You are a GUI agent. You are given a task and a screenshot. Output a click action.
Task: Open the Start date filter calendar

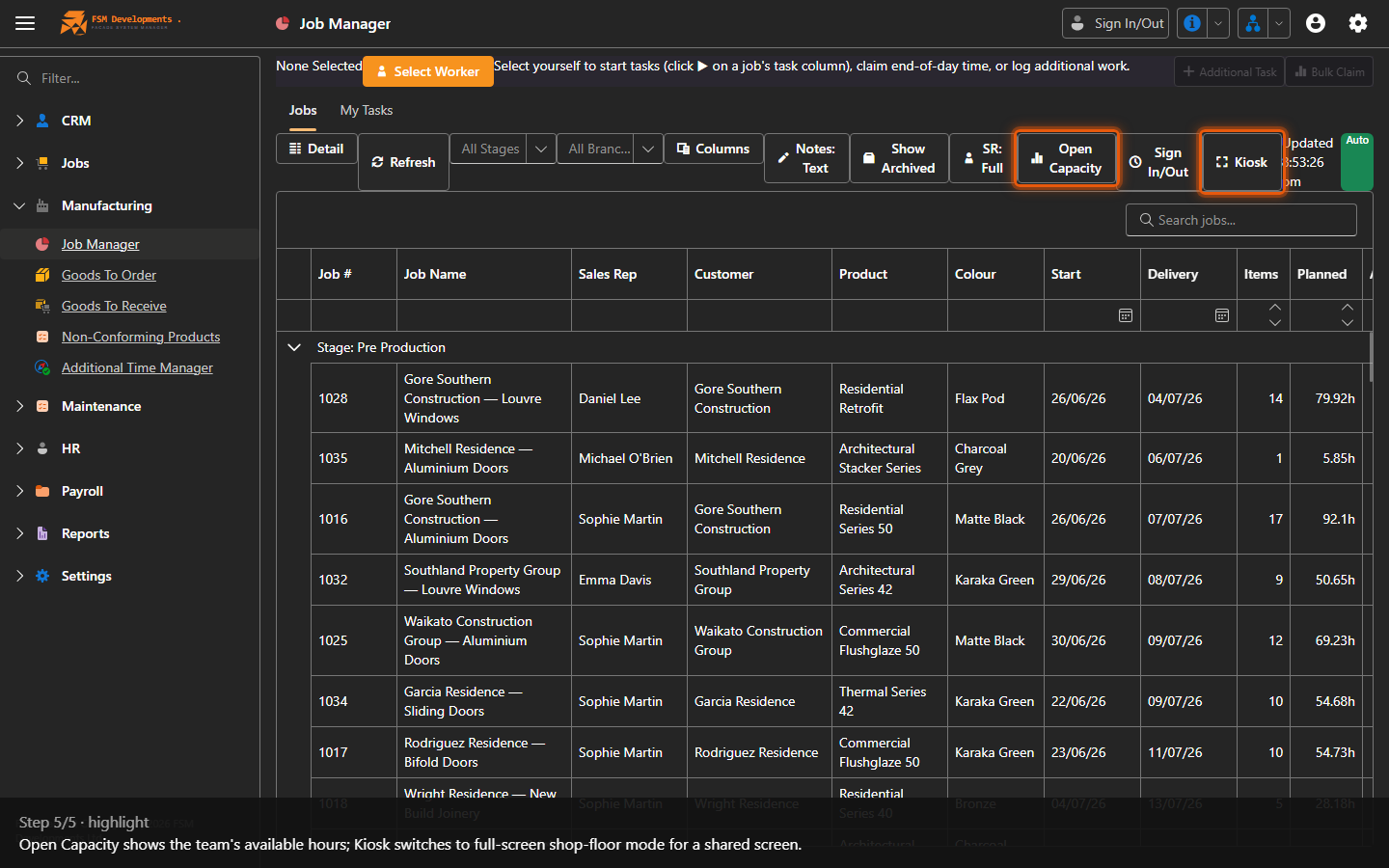pos(1125,315)
